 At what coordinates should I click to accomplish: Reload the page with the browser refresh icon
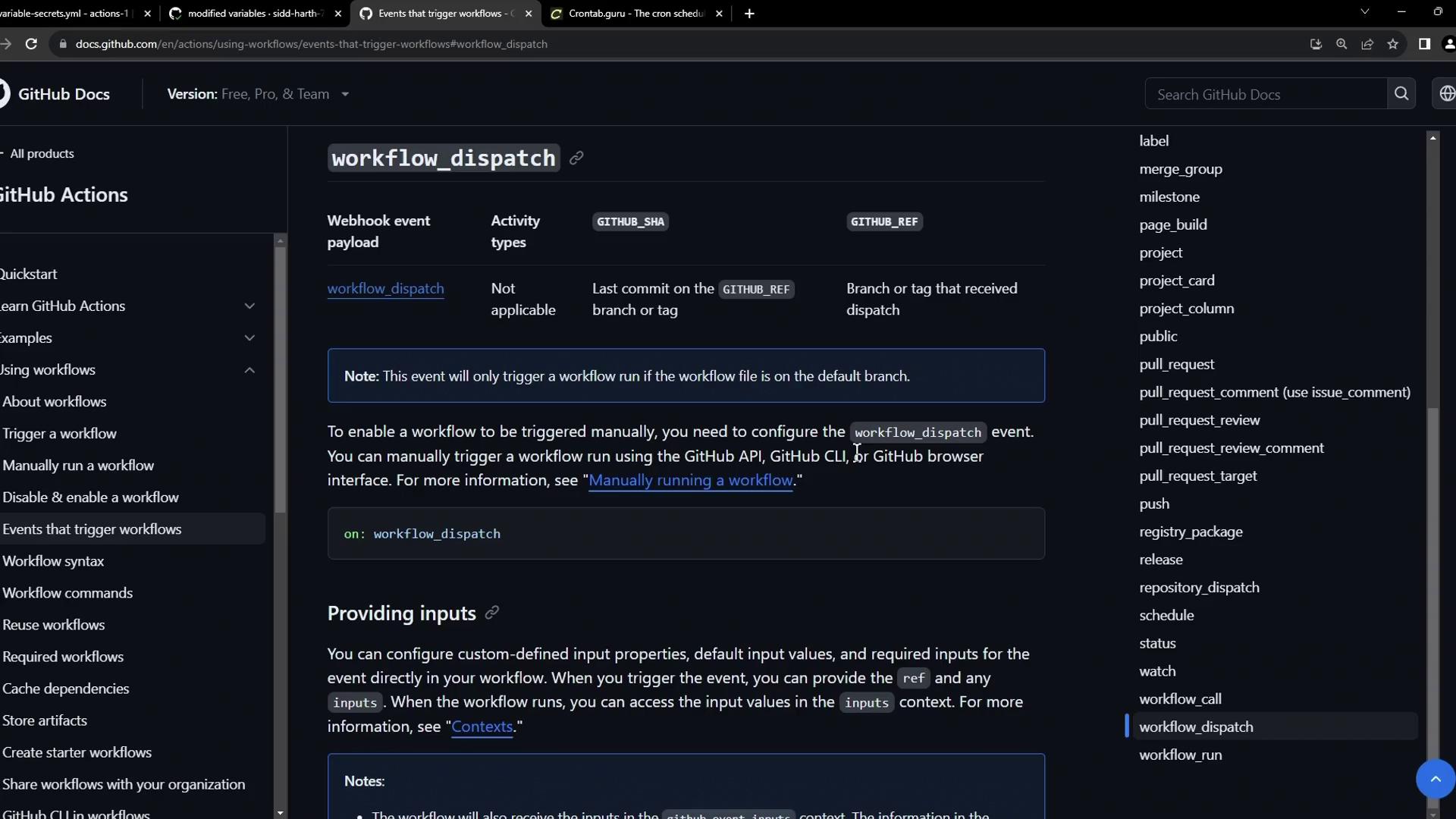coord(31,44)
